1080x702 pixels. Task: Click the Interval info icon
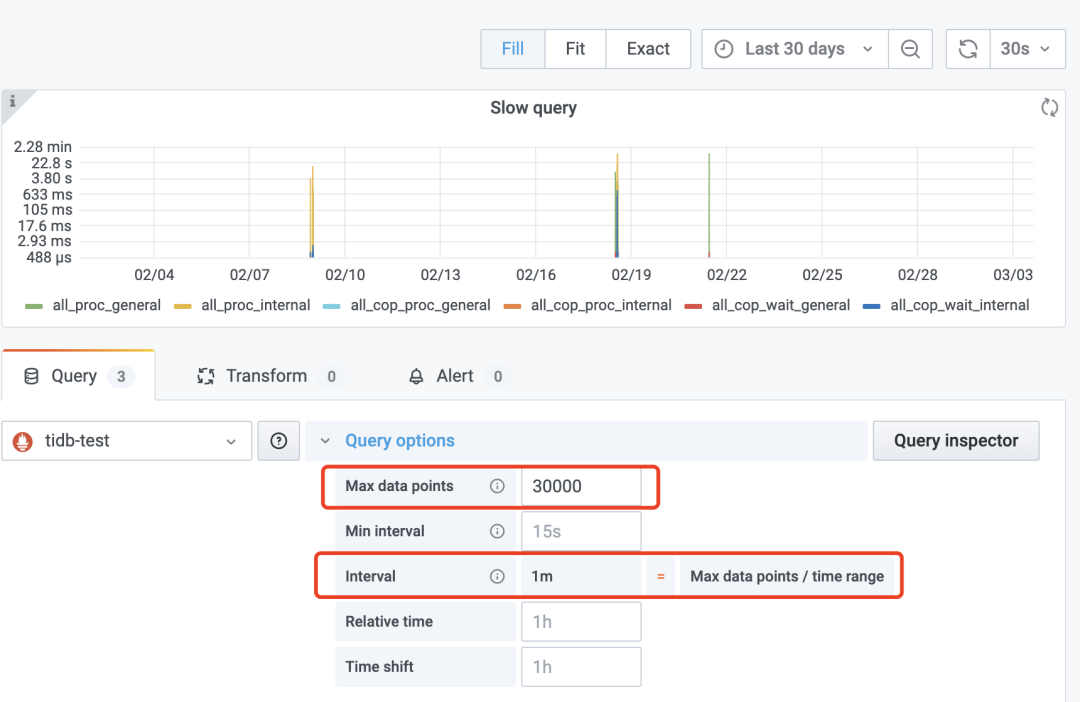[497, 576]
